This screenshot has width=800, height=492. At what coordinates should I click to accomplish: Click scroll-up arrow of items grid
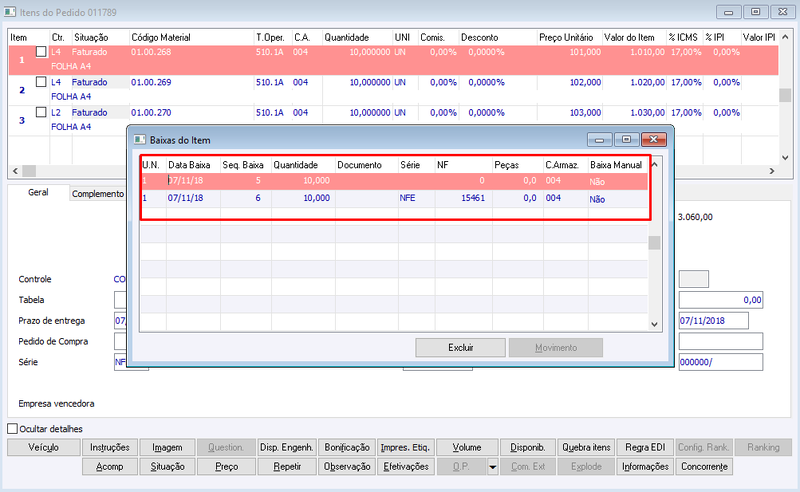785,37
